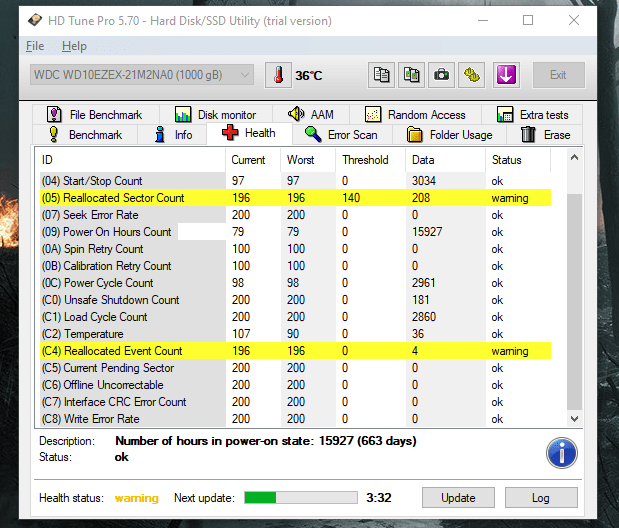Switch to the Erase tab

point(545,135)
